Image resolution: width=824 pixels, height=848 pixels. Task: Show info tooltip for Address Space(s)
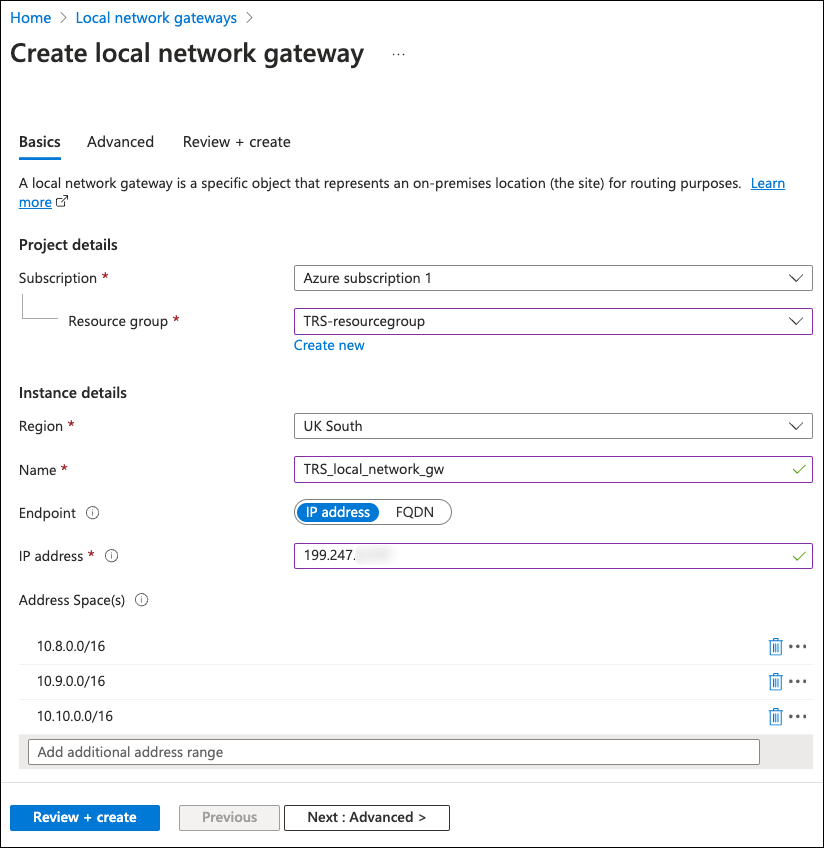point(141,600)
